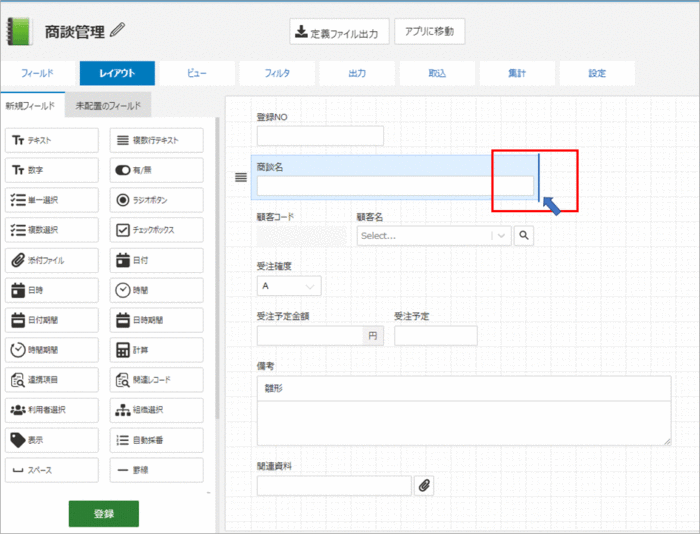Select the 複数選択 field type
Viewport: 700px width, 534px height.
click(x=52, y=230)
